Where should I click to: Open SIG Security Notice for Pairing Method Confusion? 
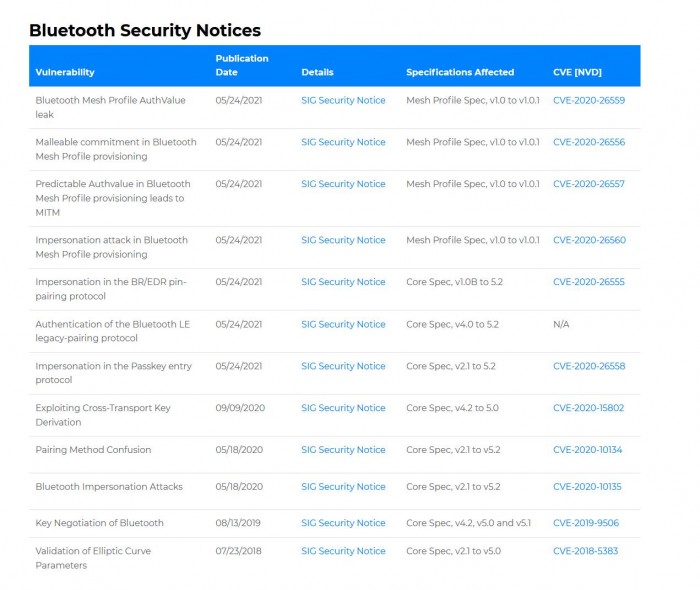pos(343,450)
